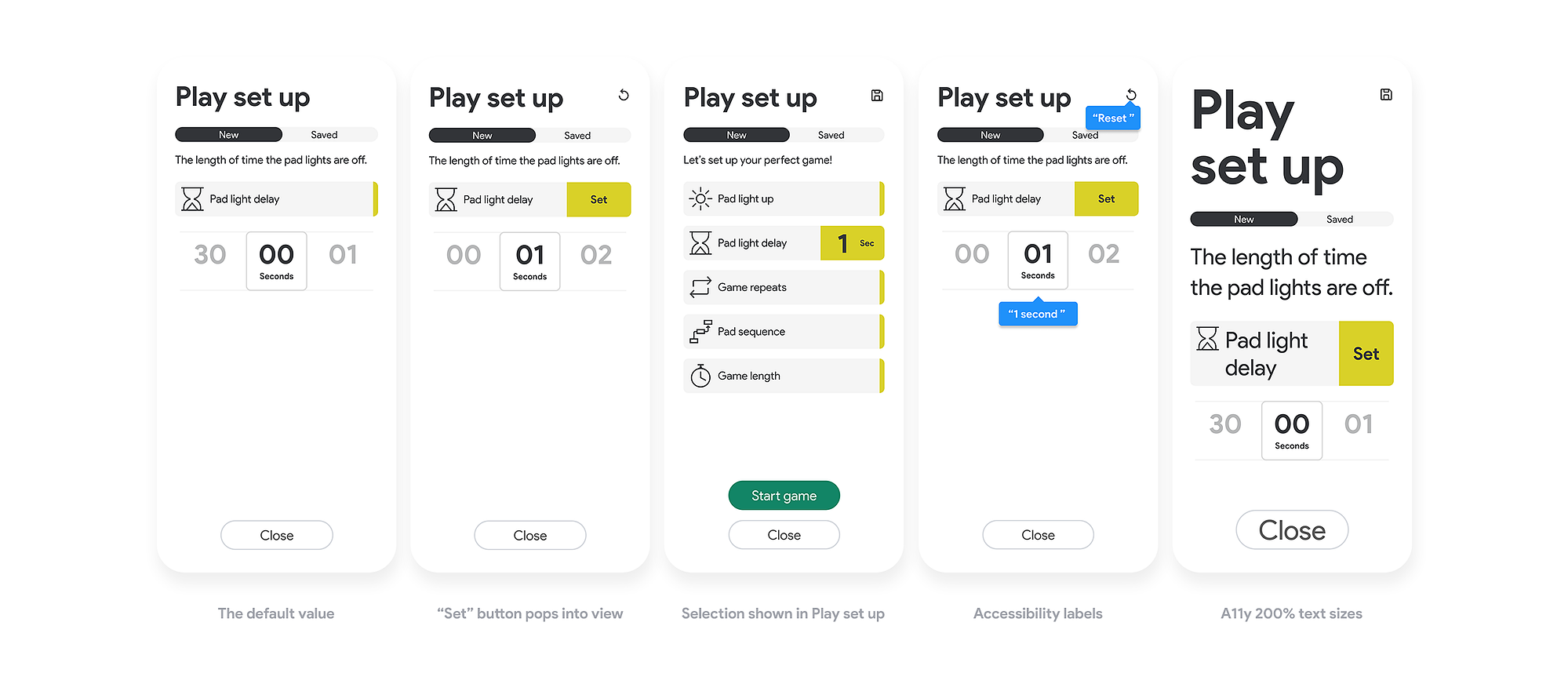
Task: Click the green Start game button
Action: tap(784, 496)
